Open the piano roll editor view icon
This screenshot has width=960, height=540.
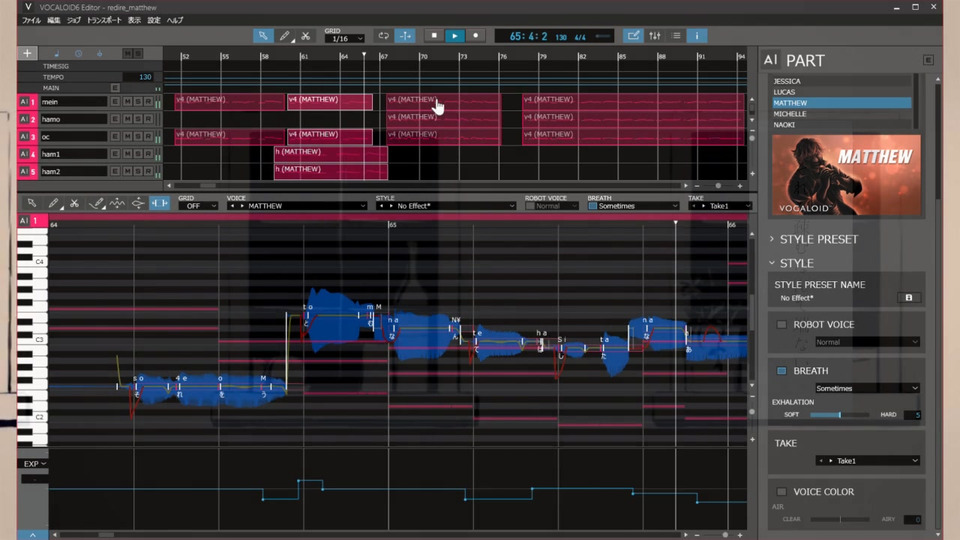pos(633,36)
